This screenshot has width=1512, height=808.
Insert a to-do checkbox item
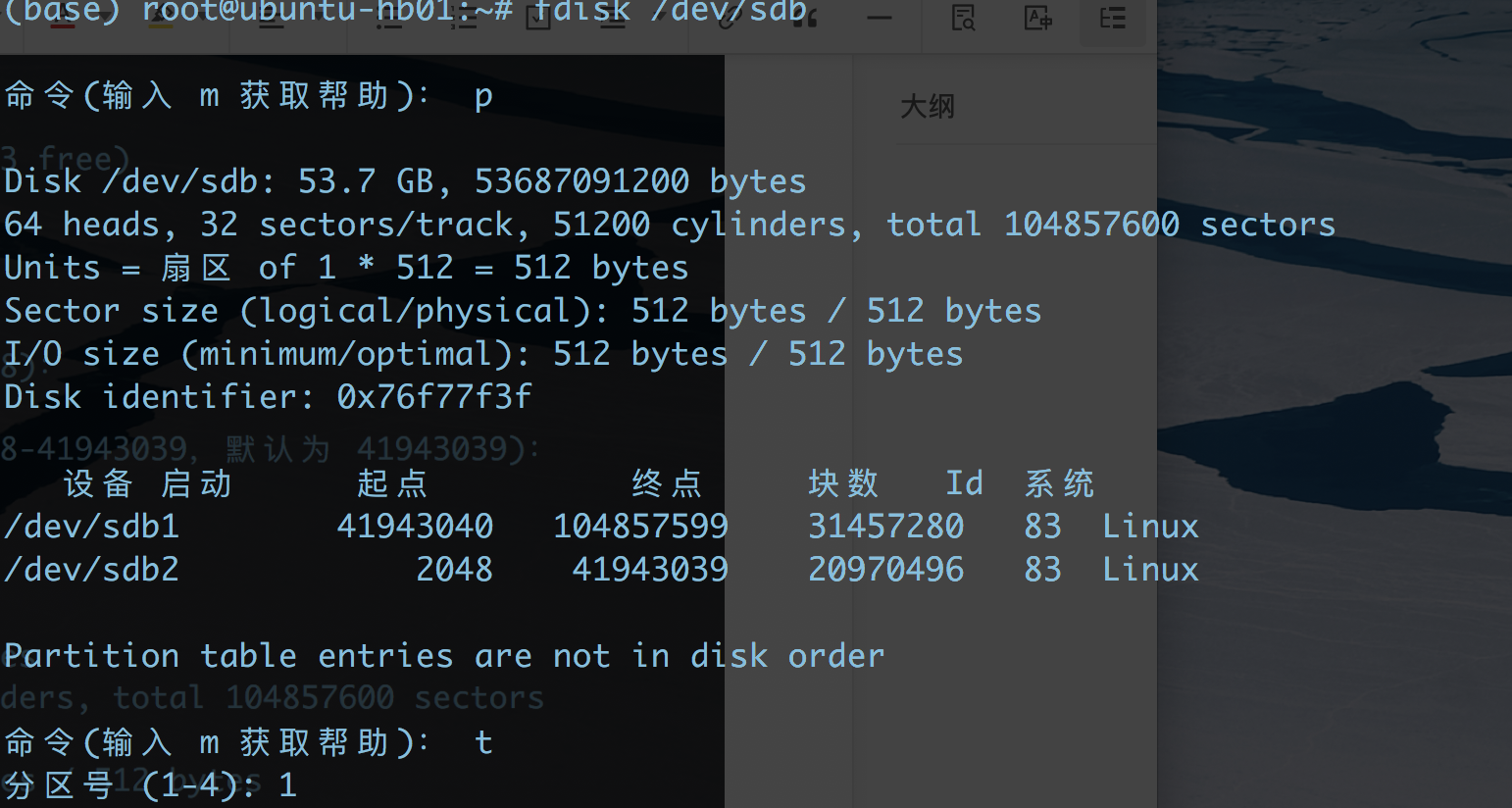(538, 18)
